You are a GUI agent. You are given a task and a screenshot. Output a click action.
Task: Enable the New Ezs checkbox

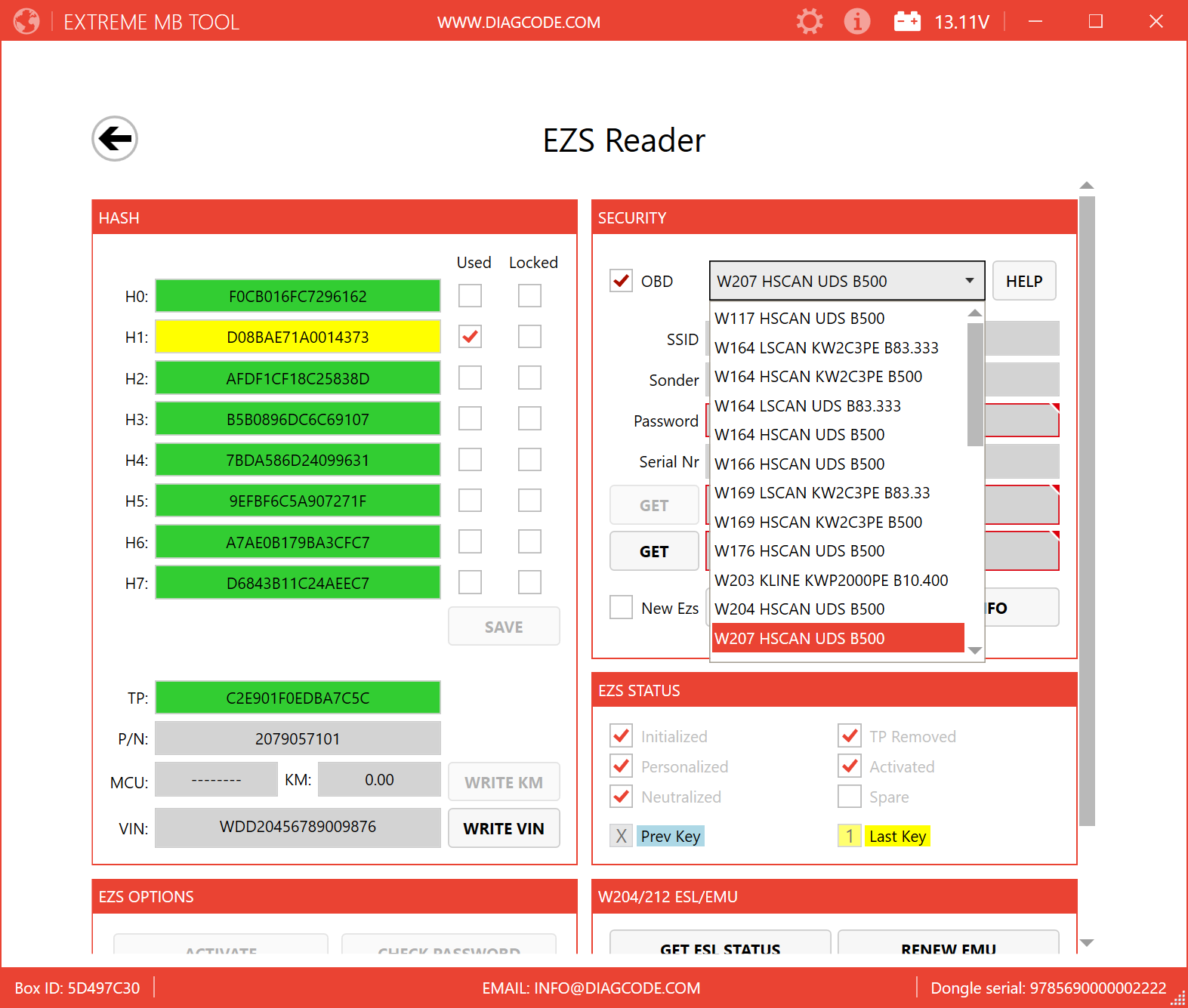pyautogui.click(x=621, y=608)
